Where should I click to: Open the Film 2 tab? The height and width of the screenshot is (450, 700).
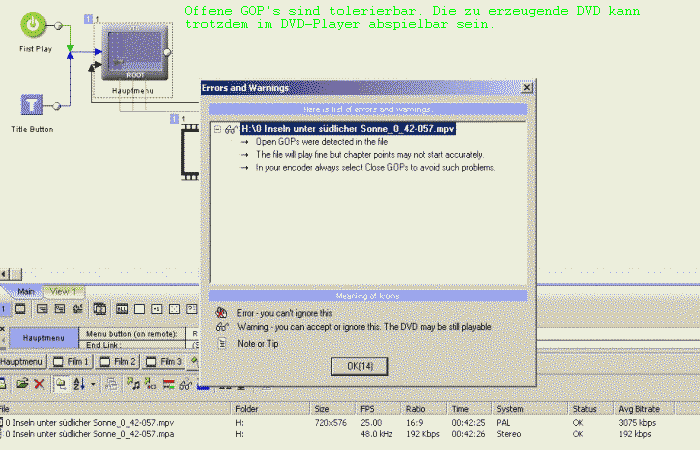118,361
